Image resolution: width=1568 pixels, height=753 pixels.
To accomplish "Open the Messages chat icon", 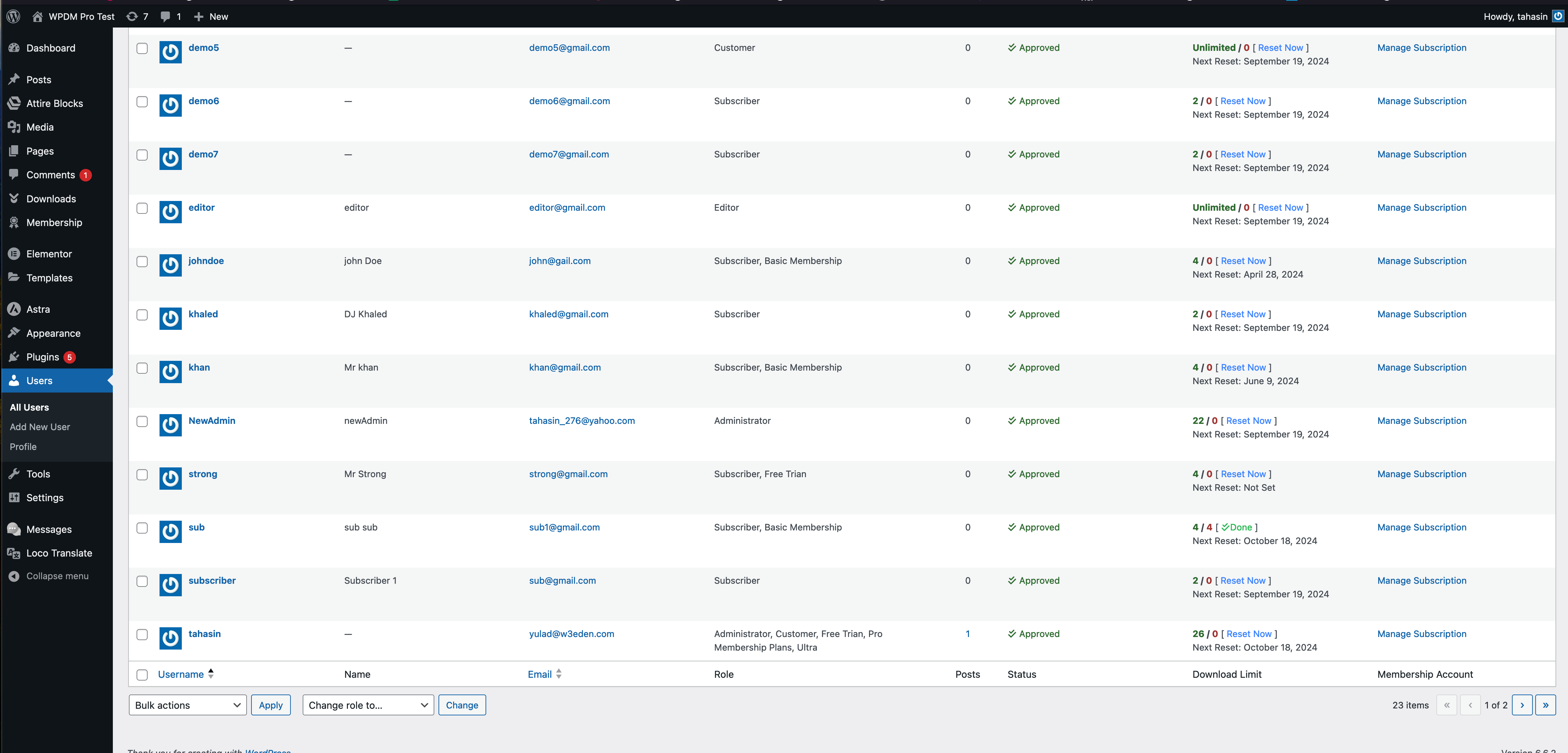I will click(x=14, y=529).
